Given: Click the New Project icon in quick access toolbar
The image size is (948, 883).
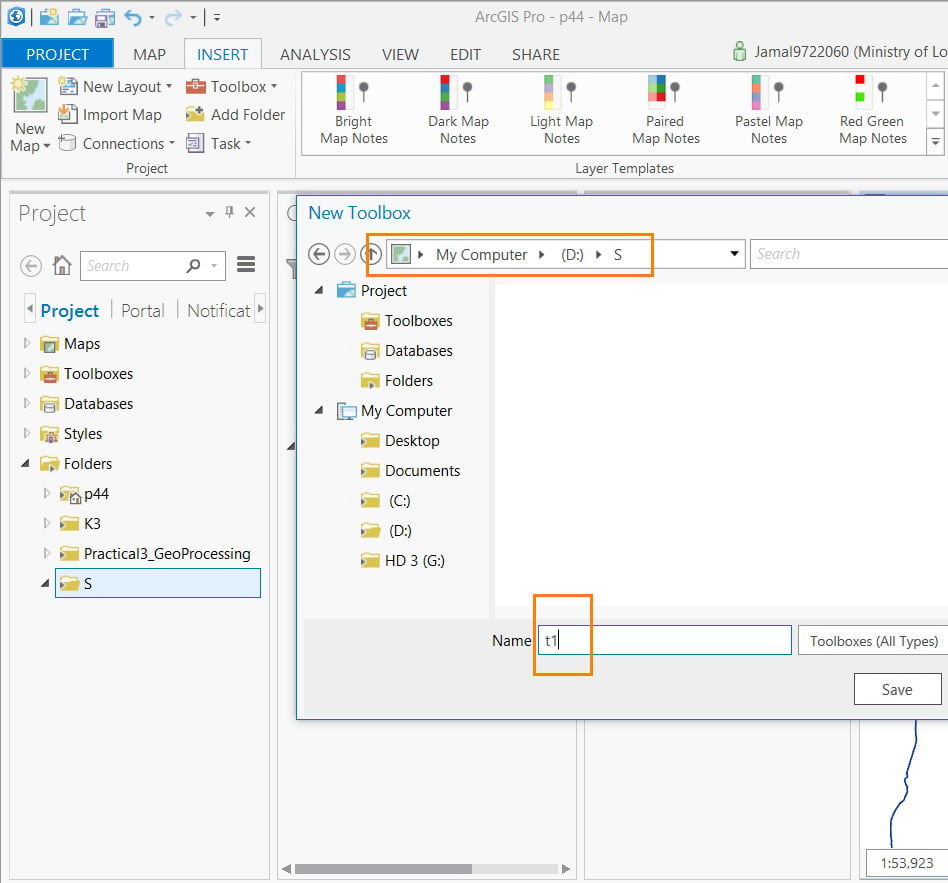Looking at the screenshot, I should click(49, 17).
